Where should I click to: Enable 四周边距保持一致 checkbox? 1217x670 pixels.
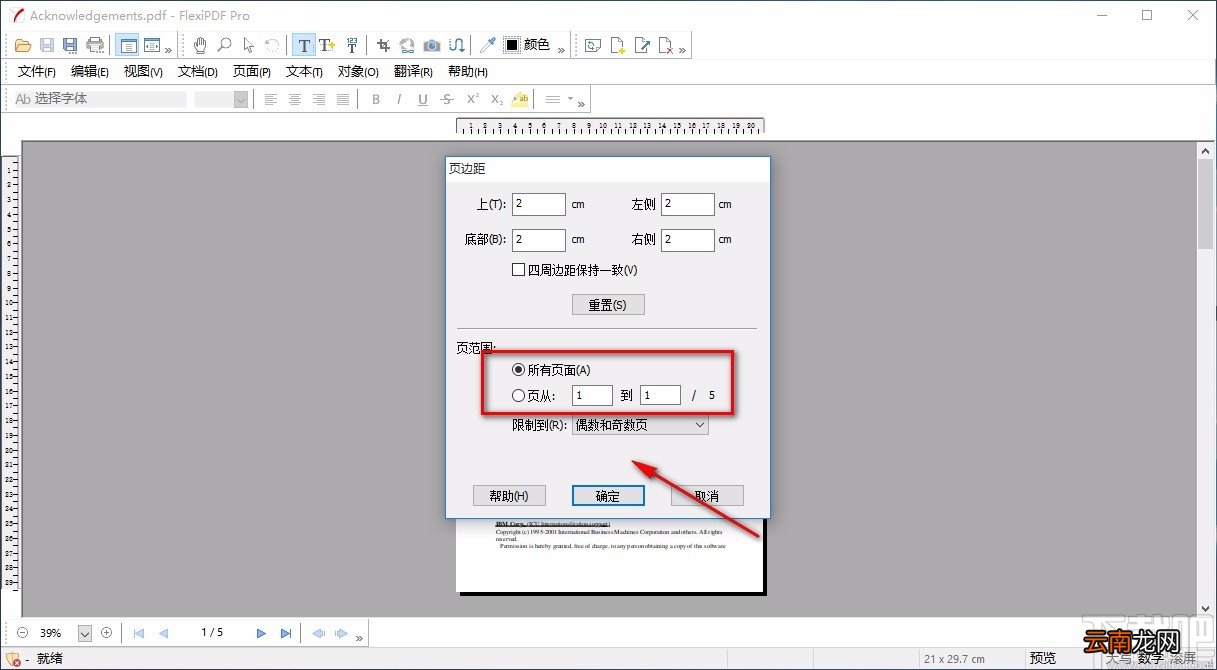click(518, 269)
